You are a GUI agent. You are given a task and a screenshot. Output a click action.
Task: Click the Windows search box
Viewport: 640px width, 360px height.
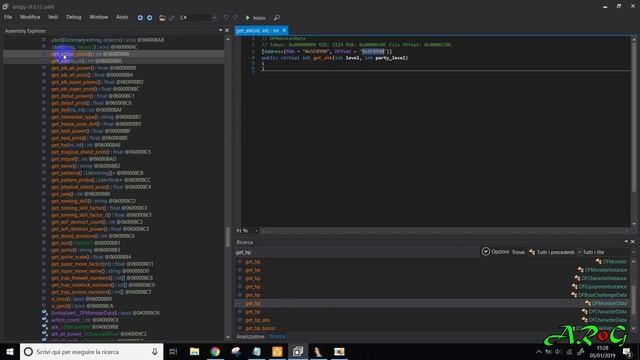coord(92,351)
